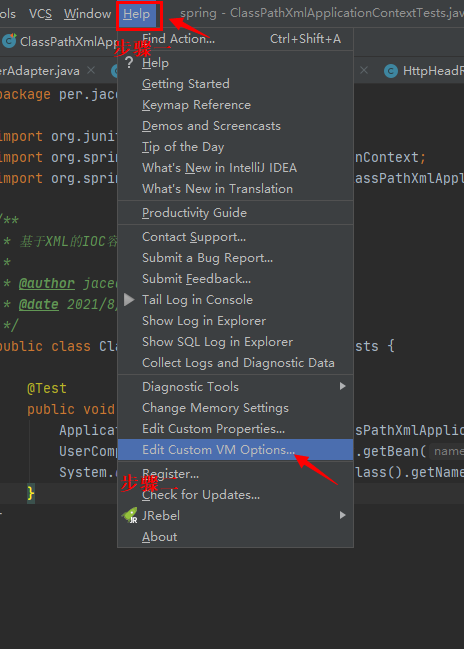Open the VCS menu

[40, 14]
